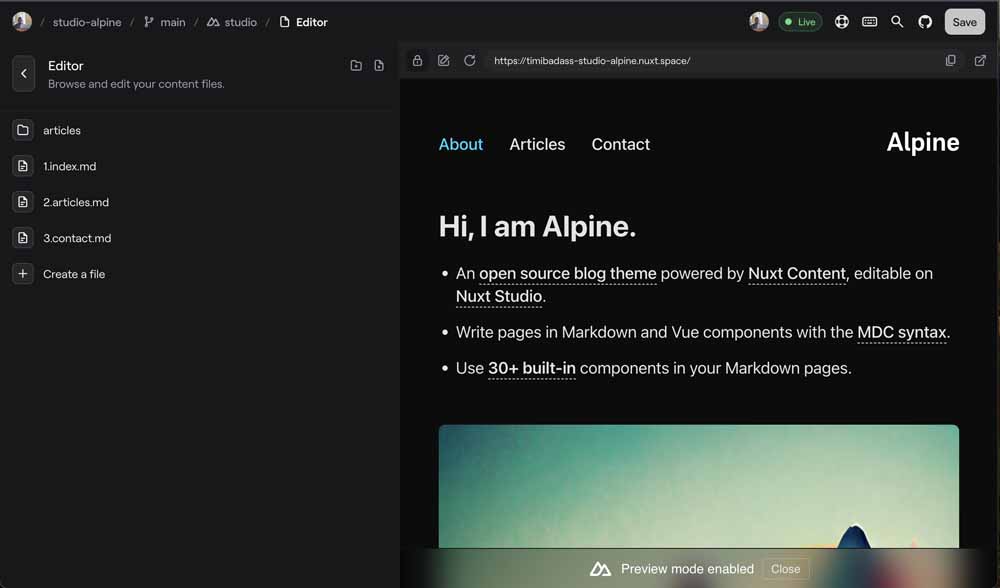Create a new folder from the Editor panel header
The height and width of the screenshot is (588, 1000).
point(356,65)
